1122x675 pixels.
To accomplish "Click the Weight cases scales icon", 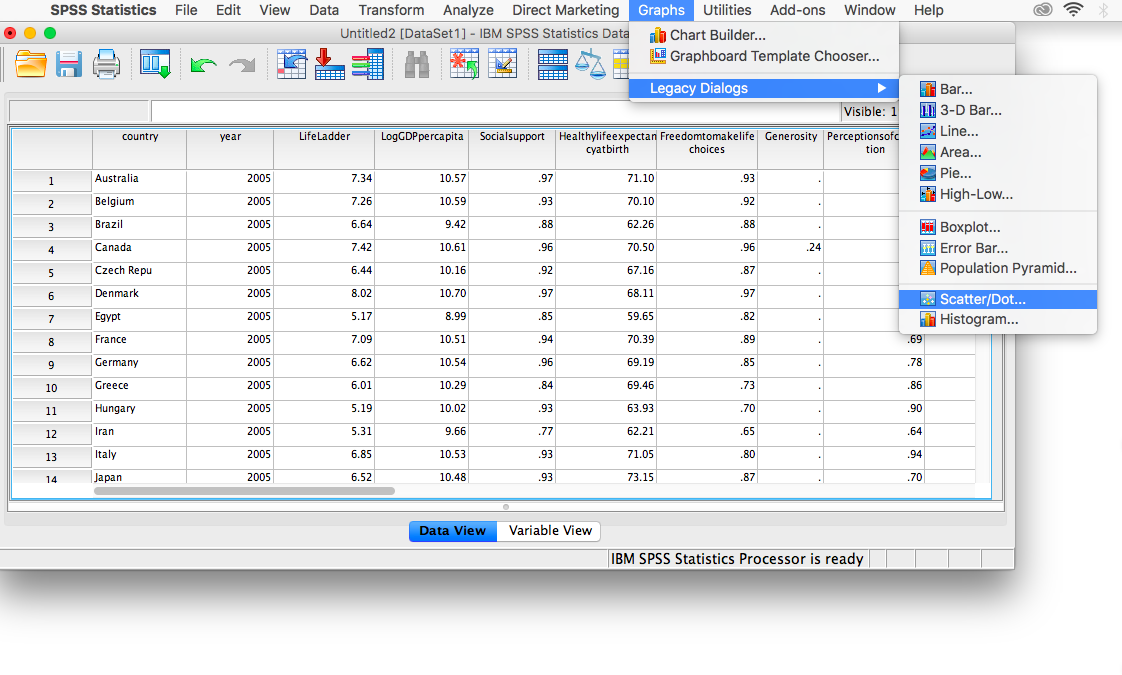I will (590, 64).
